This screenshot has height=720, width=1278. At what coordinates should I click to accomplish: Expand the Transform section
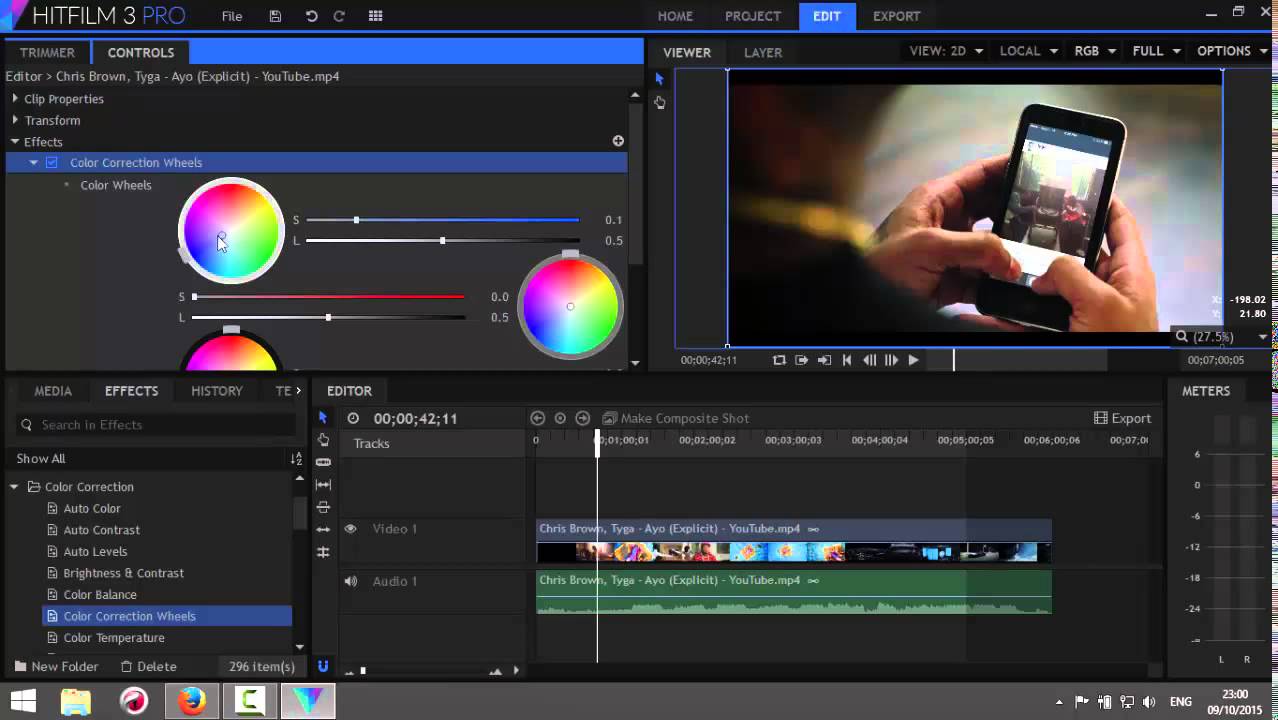15,120
